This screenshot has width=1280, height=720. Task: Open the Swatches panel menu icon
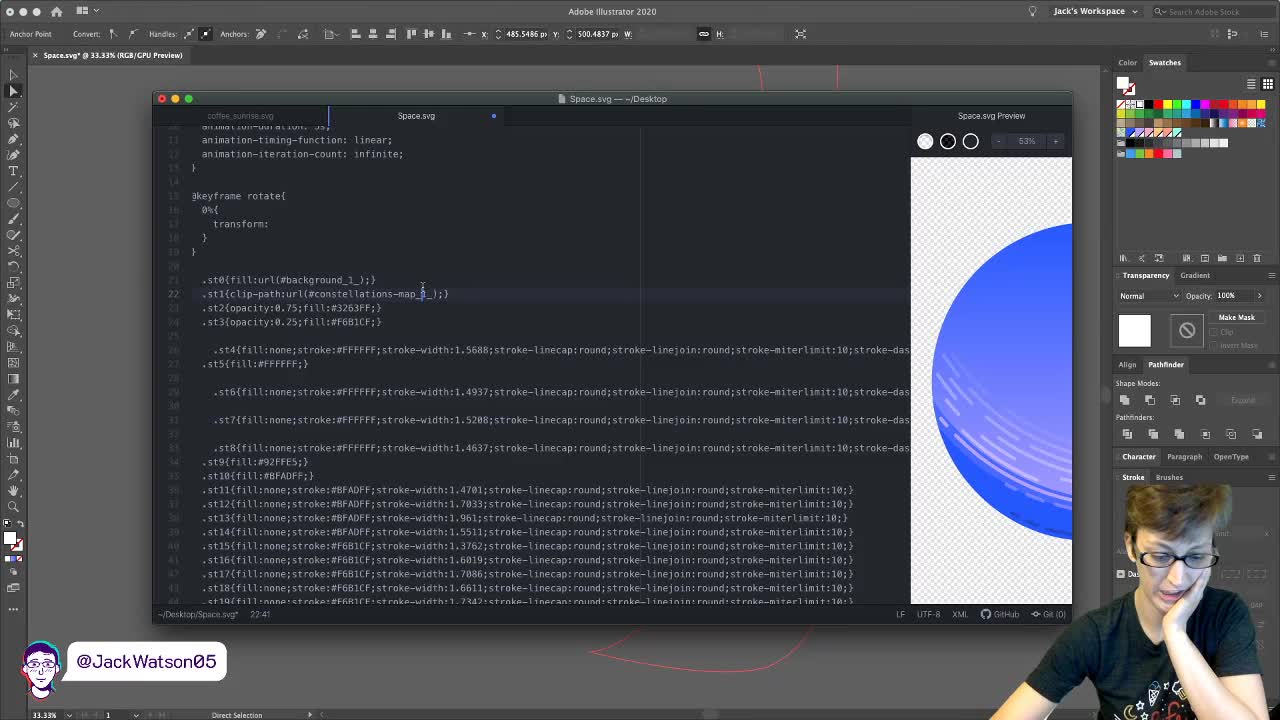point(1270,62)
